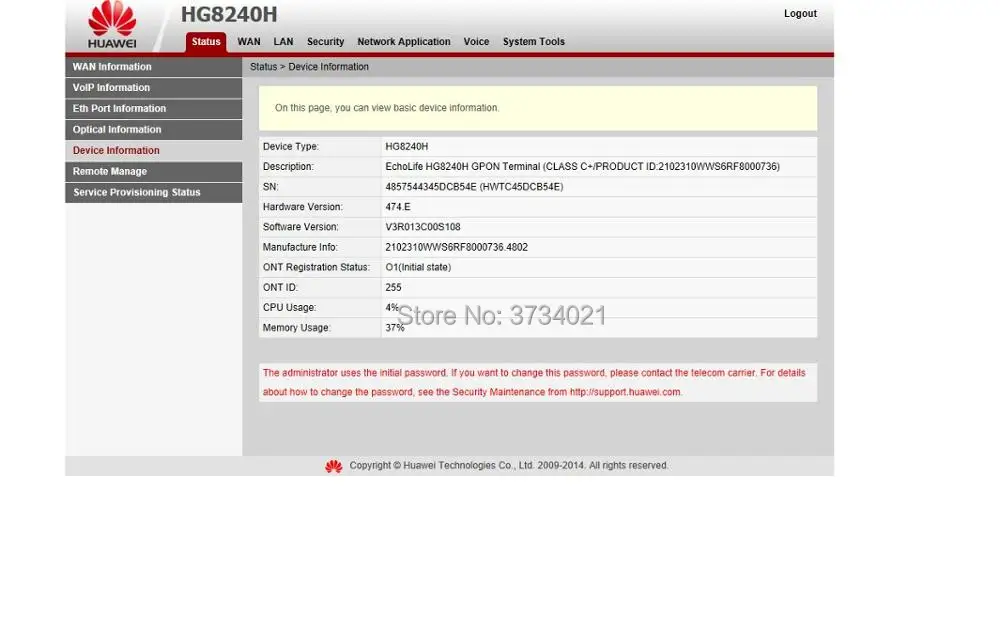Click the Software Version value V3R013C00S108

[423, 227]
